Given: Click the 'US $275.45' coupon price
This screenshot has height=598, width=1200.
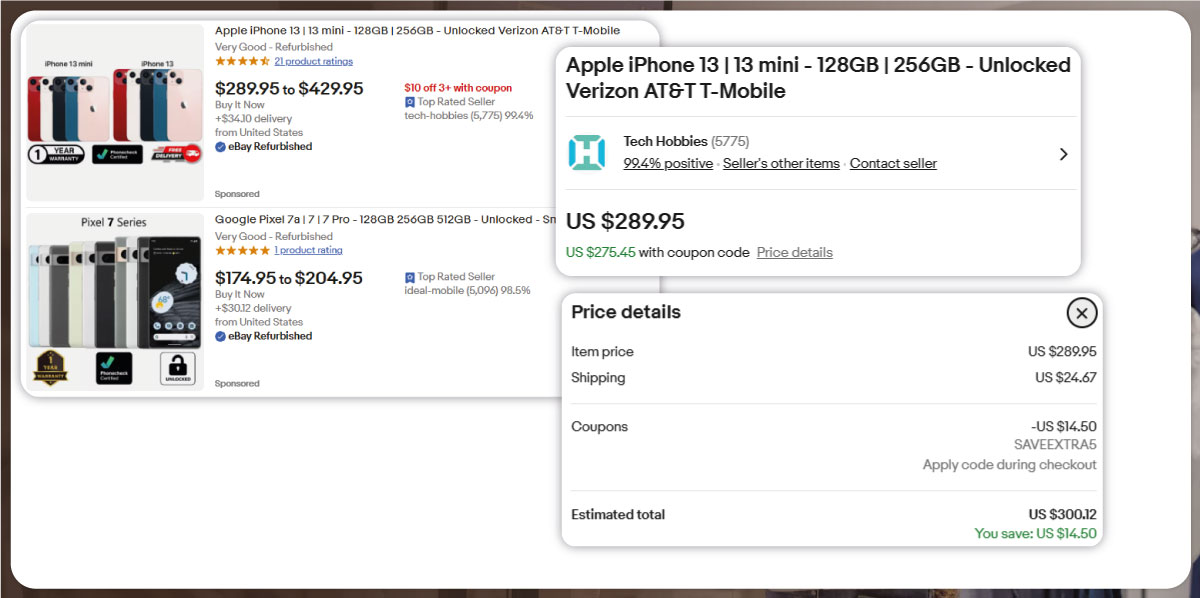Looking at the screenshot, I should click(600, 252).
